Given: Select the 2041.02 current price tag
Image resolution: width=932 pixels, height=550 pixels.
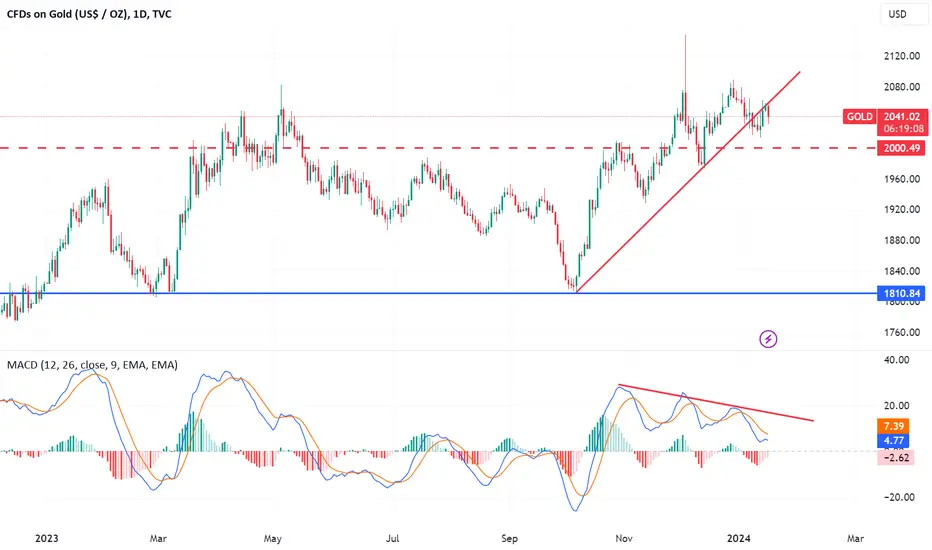Looking at the screenshot, I should 902,117.
